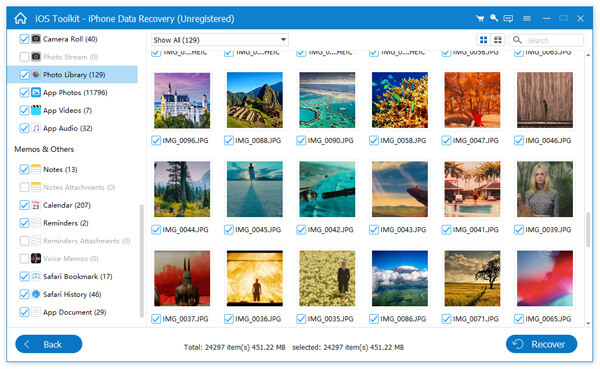Expand the Show All (129) dropdown
600x369 pixels.
pos(220,40)
